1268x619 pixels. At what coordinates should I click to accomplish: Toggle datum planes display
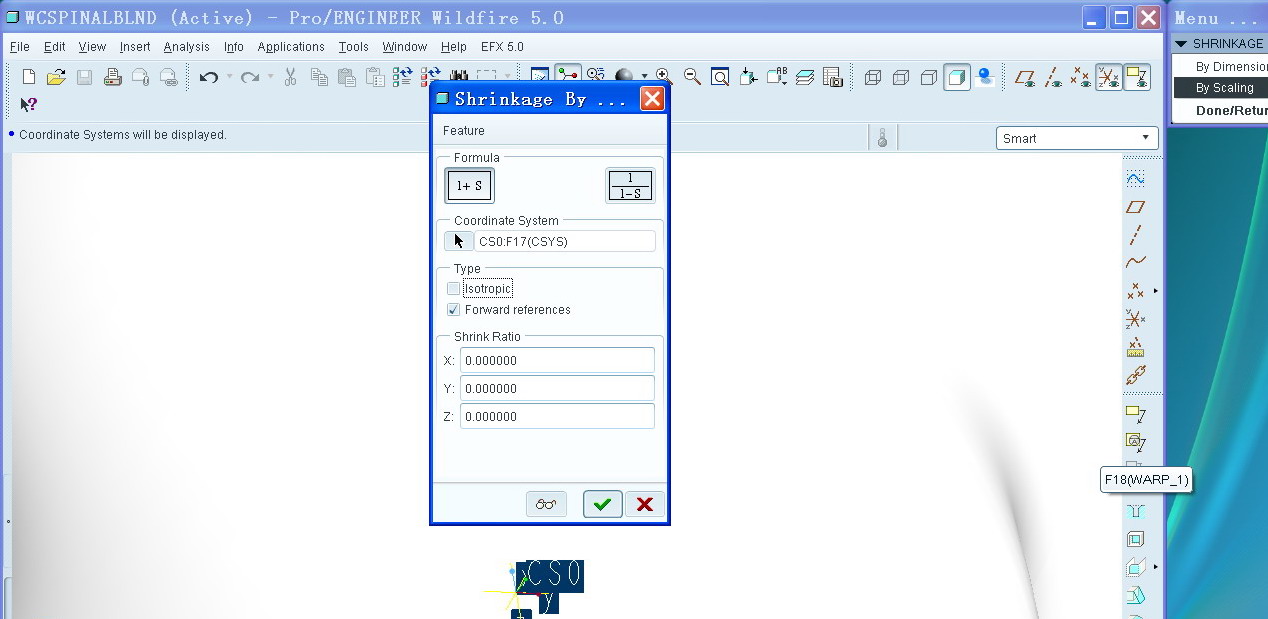(1025, 77)
